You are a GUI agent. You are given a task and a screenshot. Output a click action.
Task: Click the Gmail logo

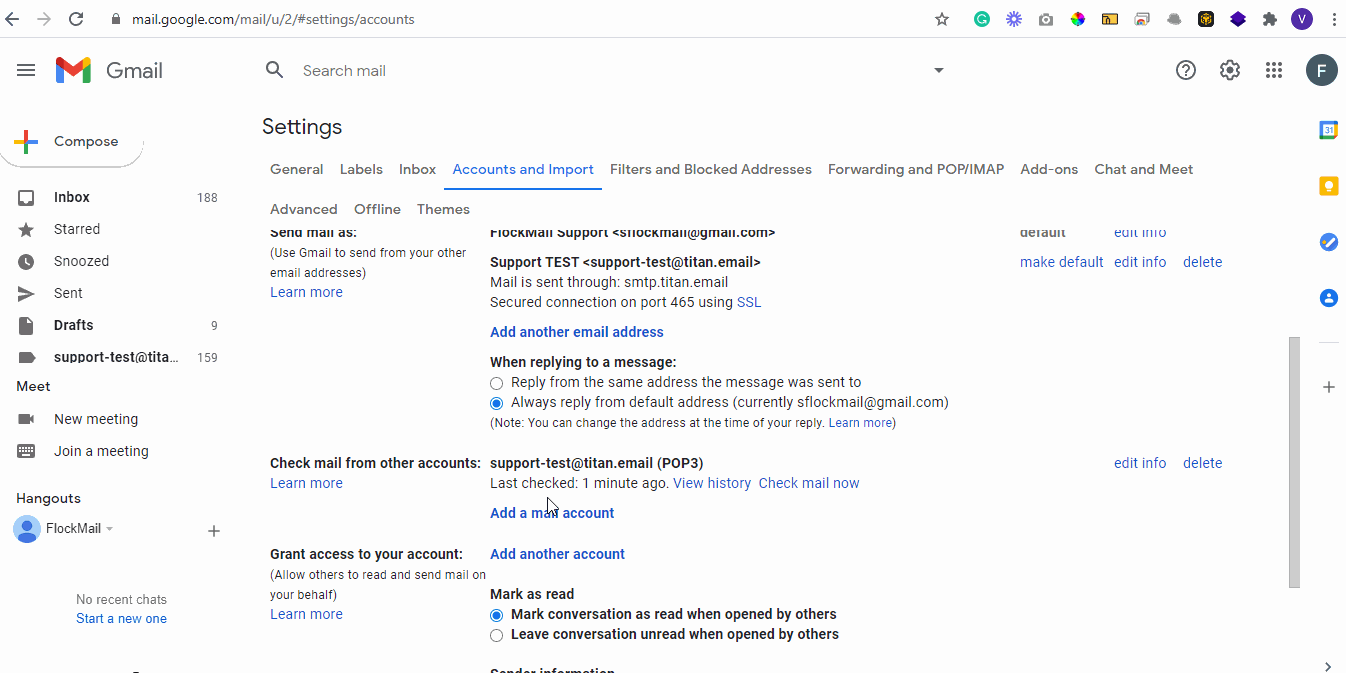coord(109,70)
